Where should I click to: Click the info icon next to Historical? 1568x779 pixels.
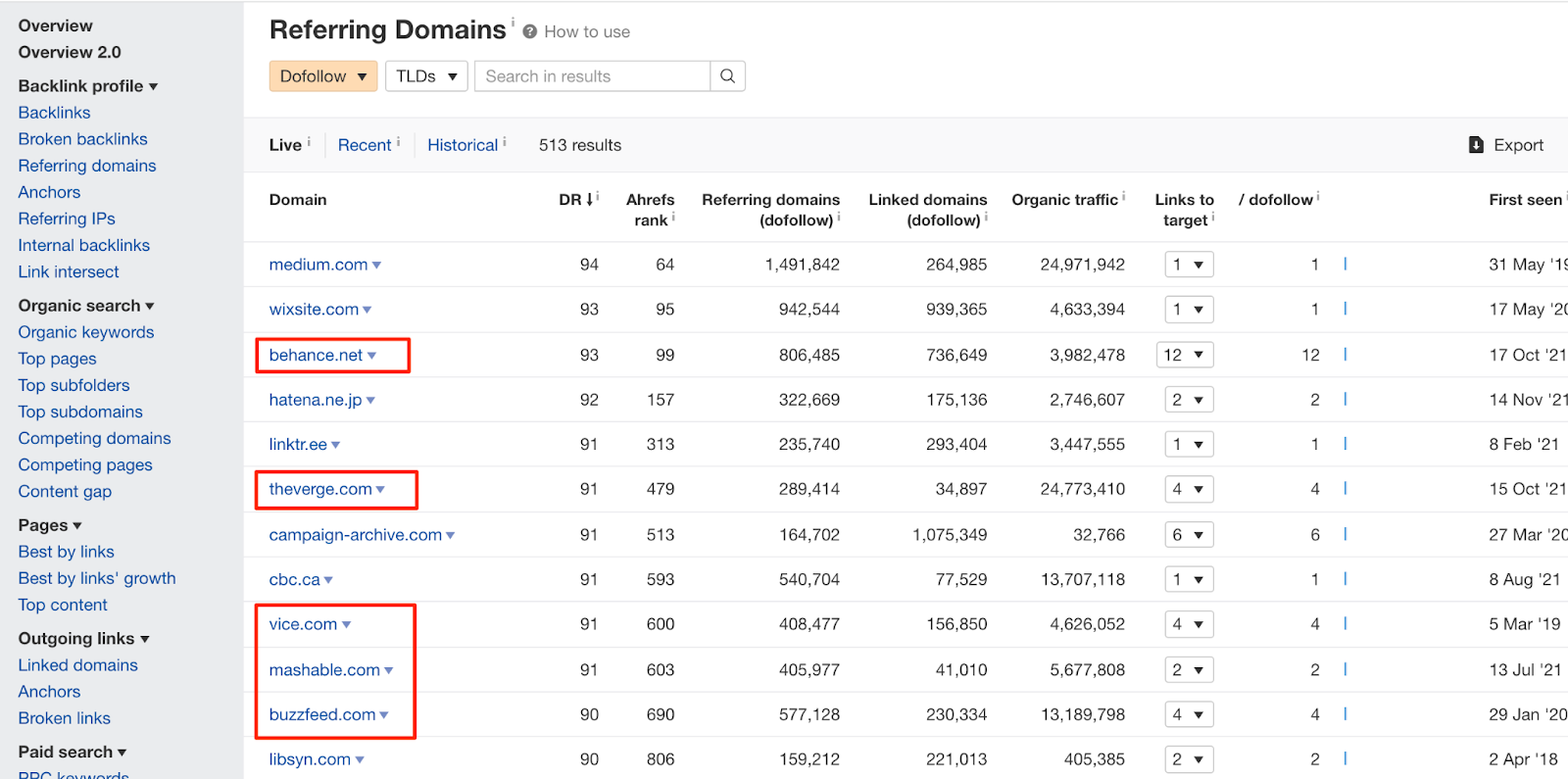point(505,141)
